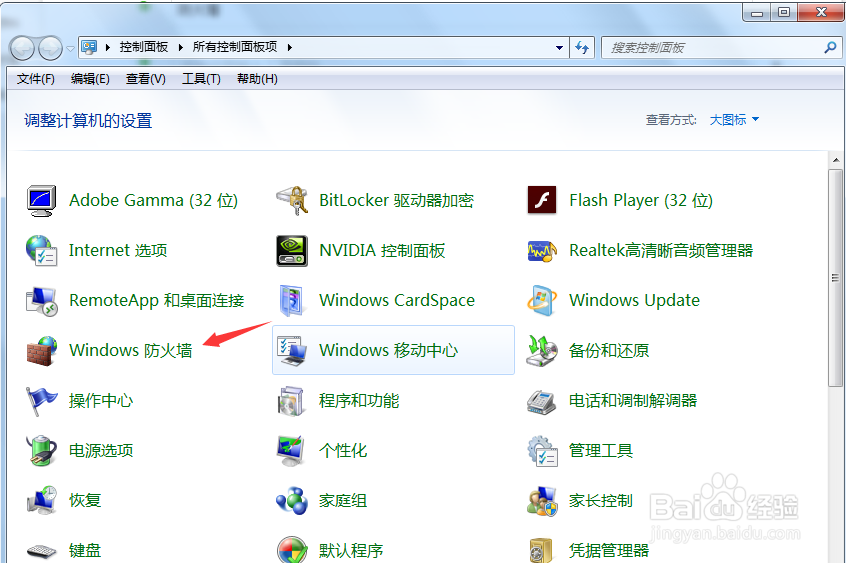
Task: Click the scrollbar up arrow
Action: click(836, 160)
